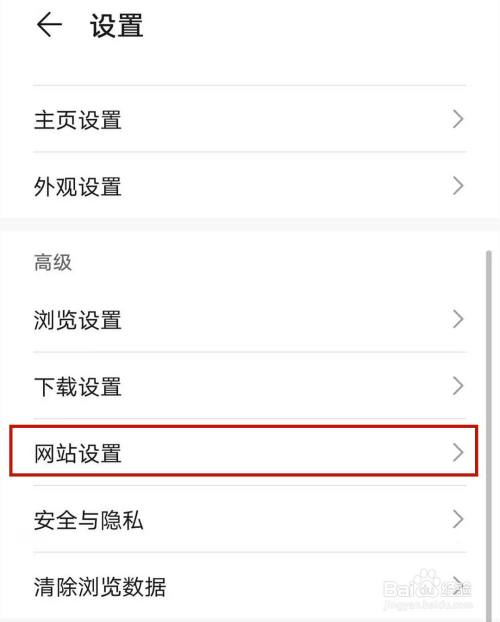Click chevron on 下载设置 row
The height and width of the screenshot is (622, 500).
pyautogui.click(x=458, y=386)
